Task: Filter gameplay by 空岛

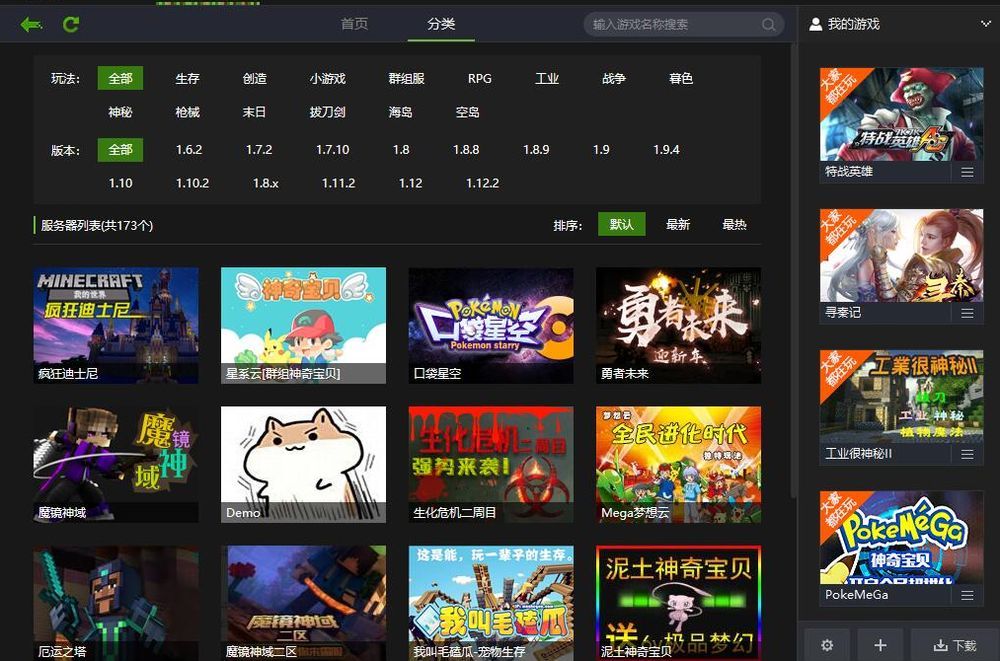Action: (x=467, y=112)
